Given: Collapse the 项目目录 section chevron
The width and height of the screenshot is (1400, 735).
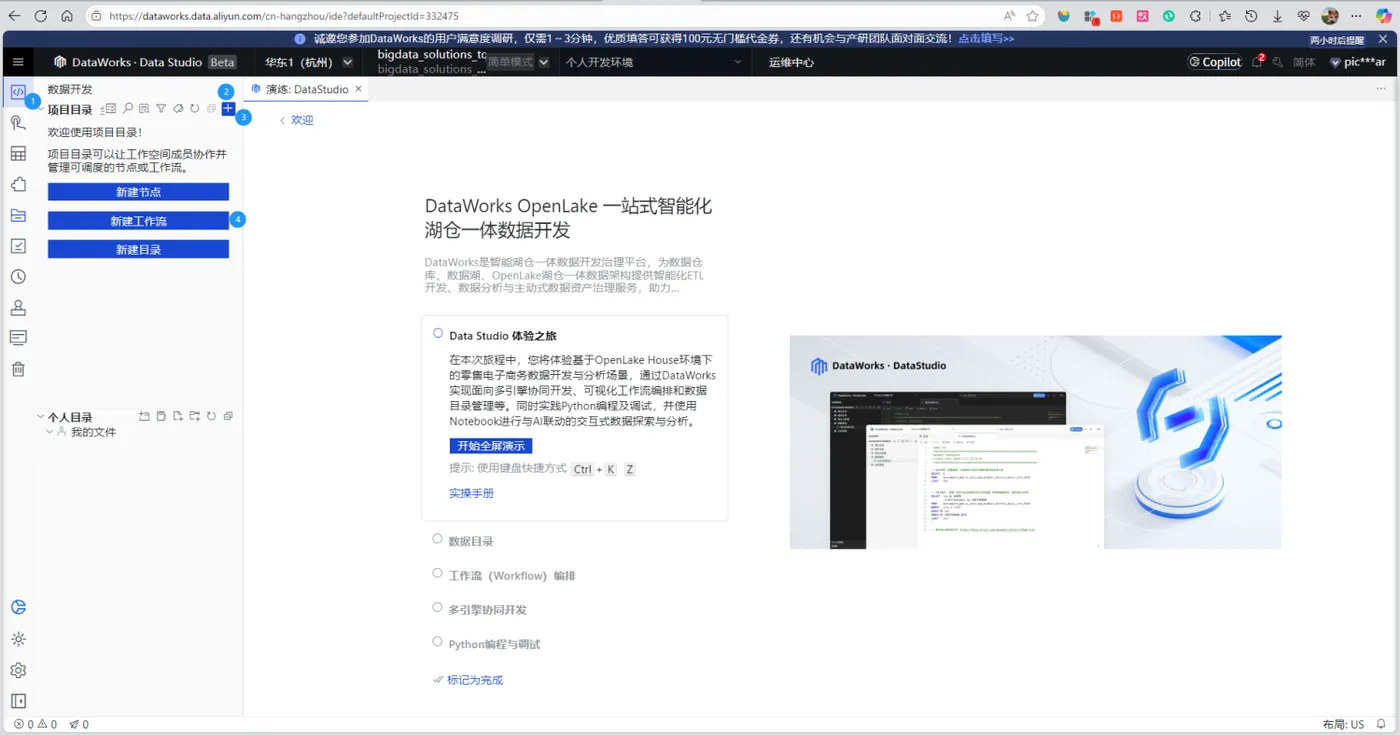Looking at the screenshot, I should 41,109.
